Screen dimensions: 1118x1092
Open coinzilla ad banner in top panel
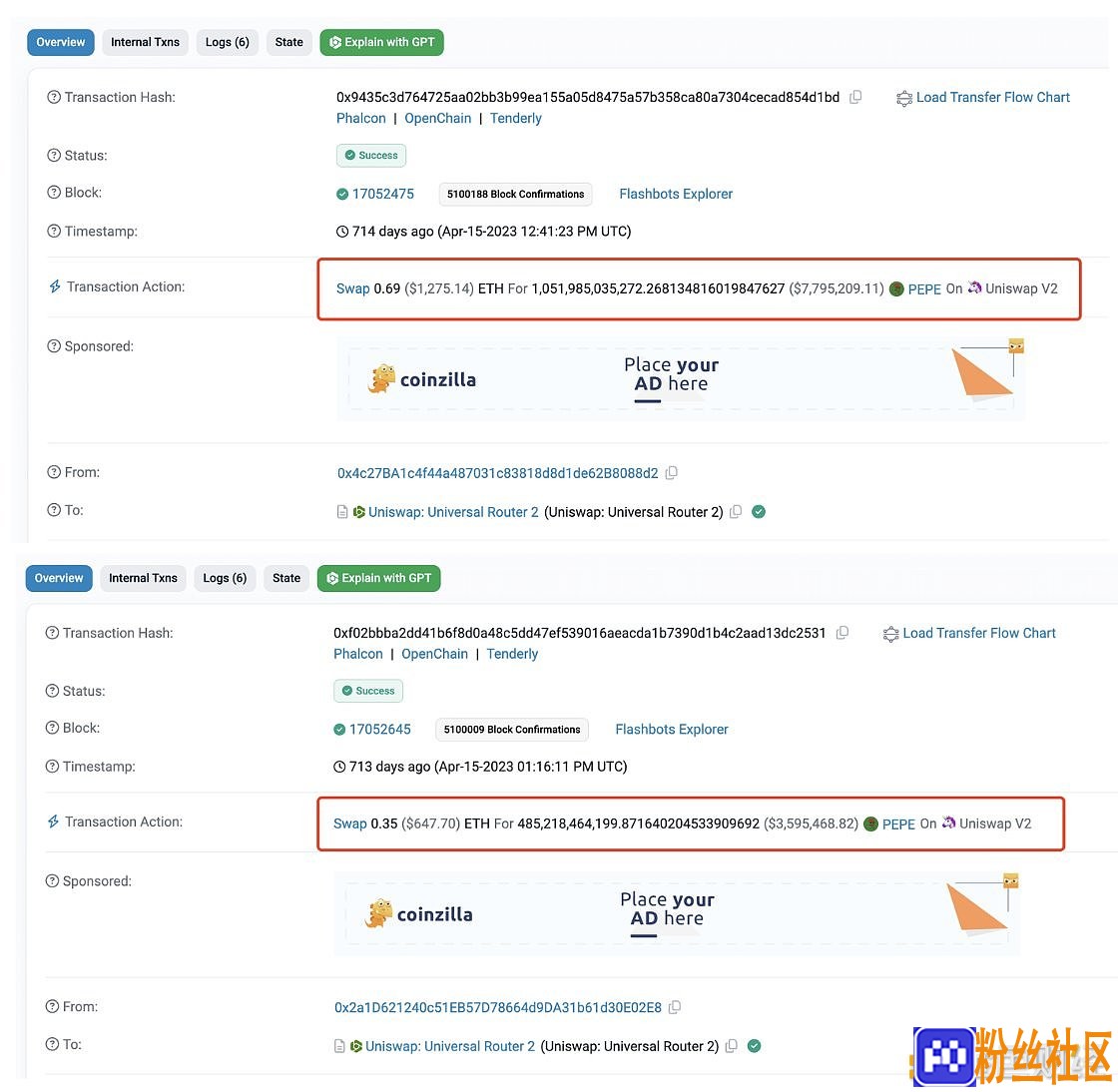point(681,378)
